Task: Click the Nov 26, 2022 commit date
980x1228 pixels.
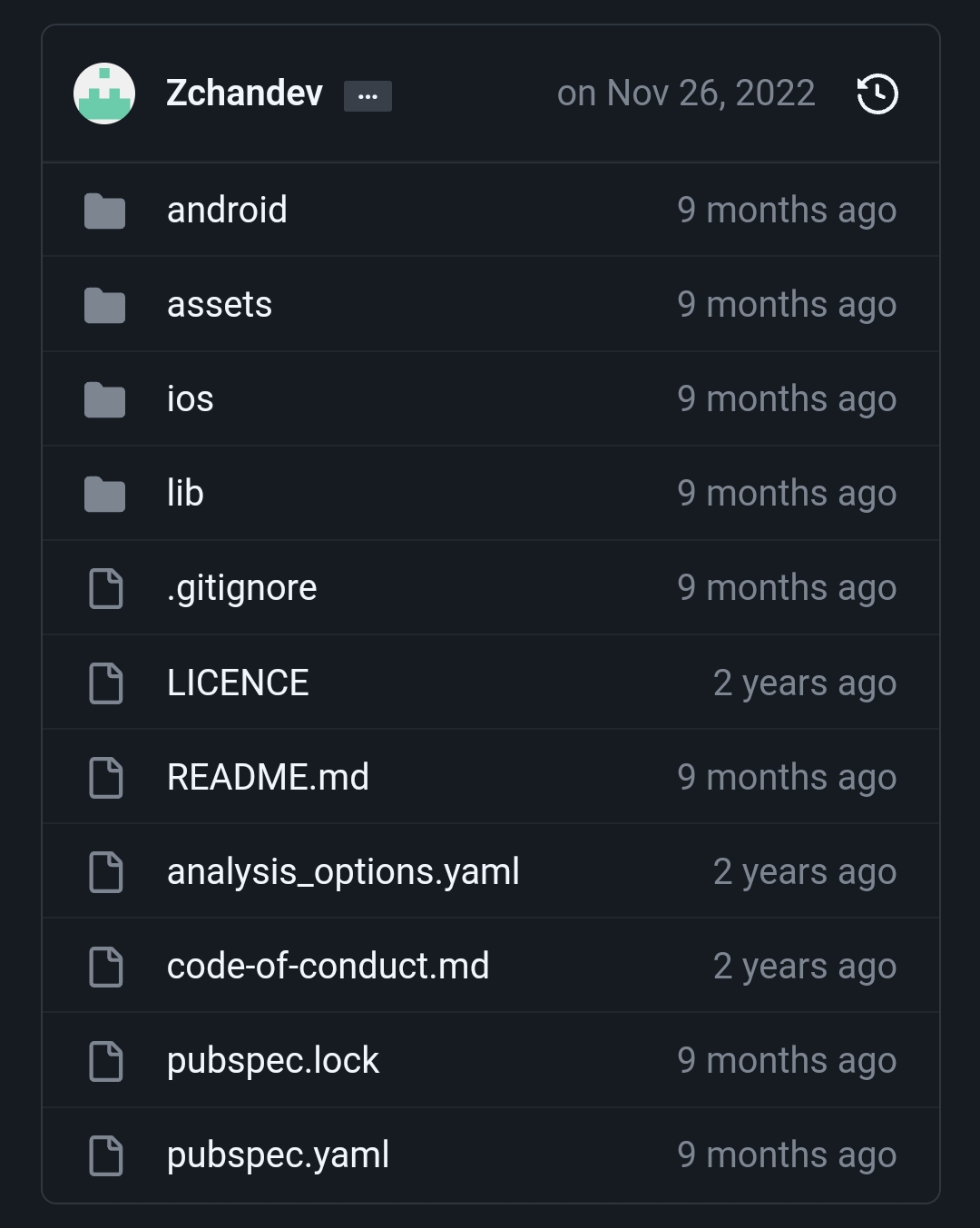Action: point(686,93)
